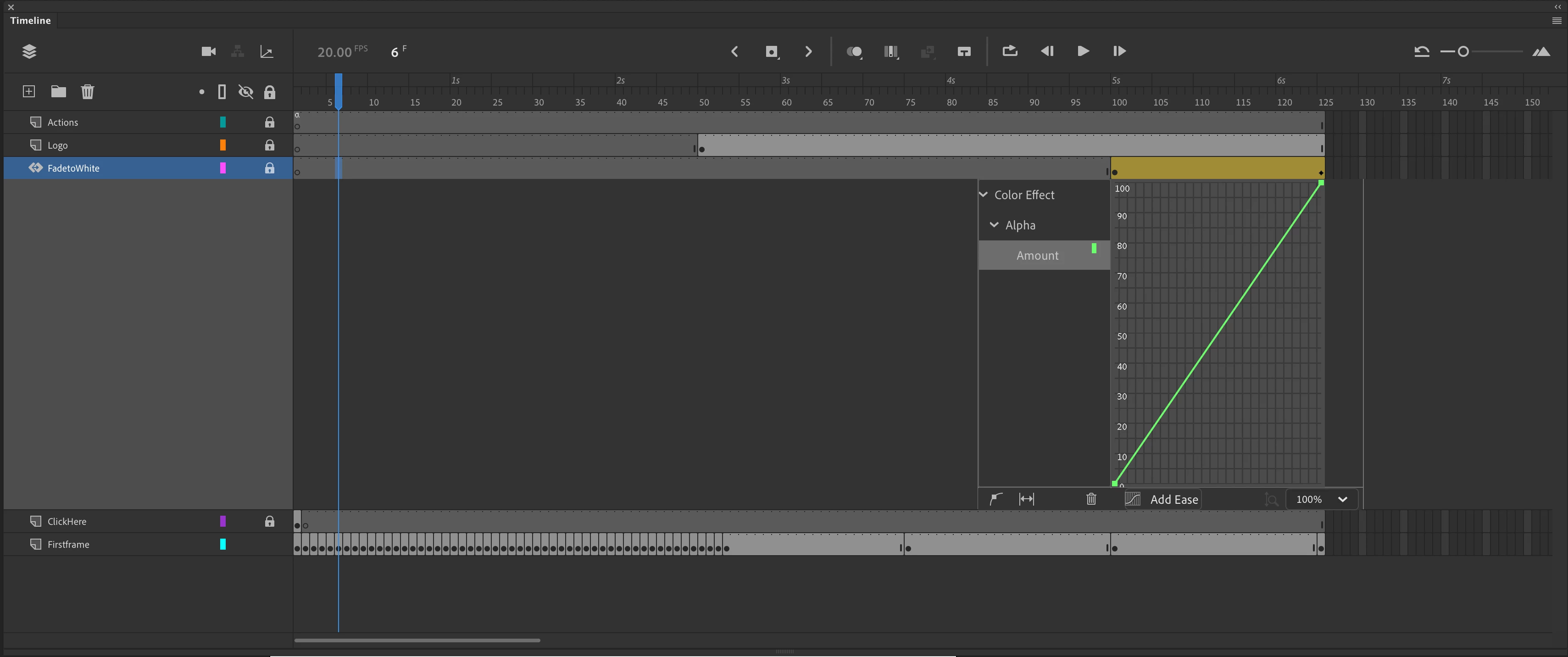Open the timeline panel options menu
1568x657 pixels.
pos(1557,20)
